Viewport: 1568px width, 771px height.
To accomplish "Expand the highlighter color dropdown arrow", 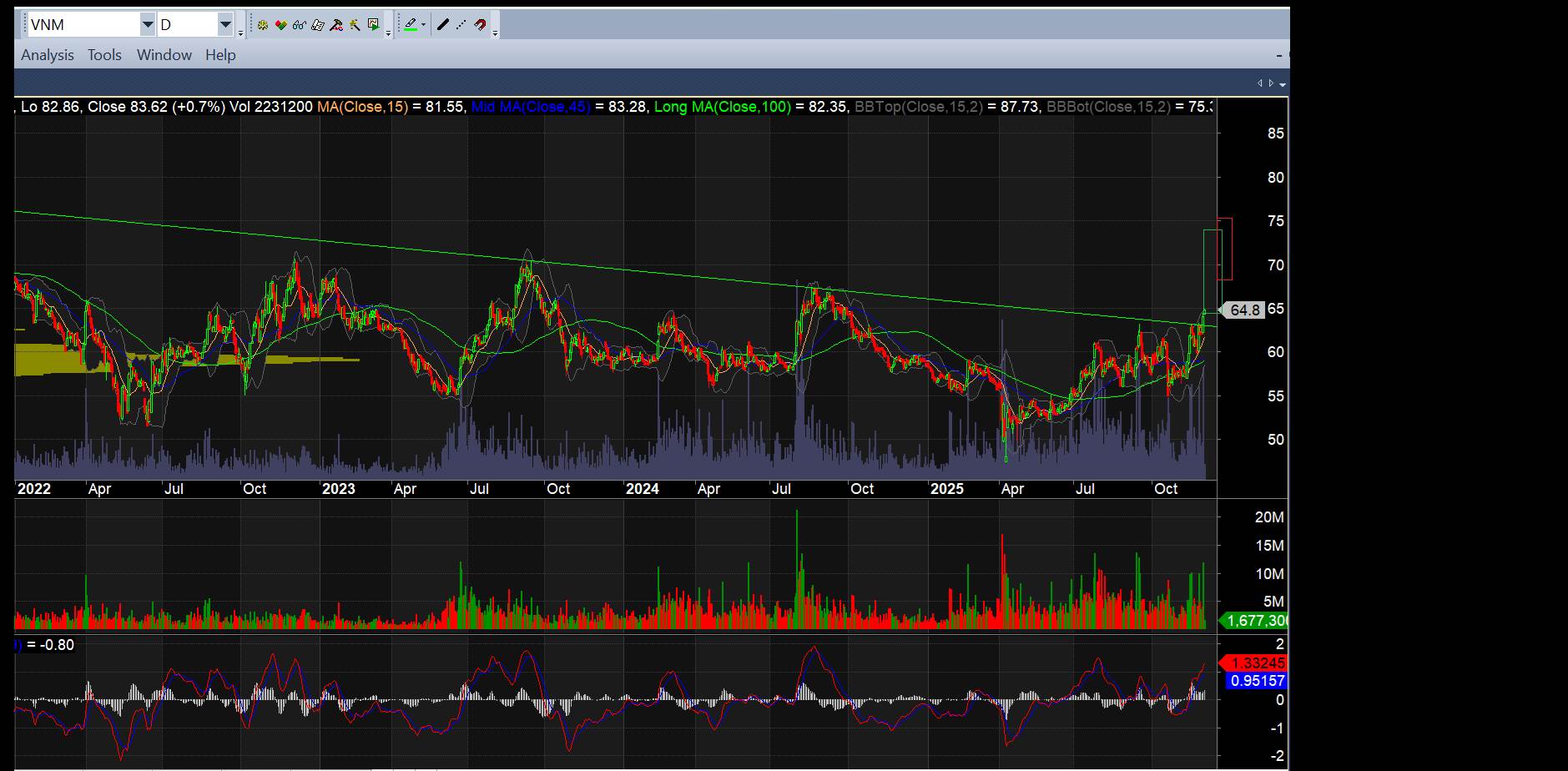I will click(424, 25).
